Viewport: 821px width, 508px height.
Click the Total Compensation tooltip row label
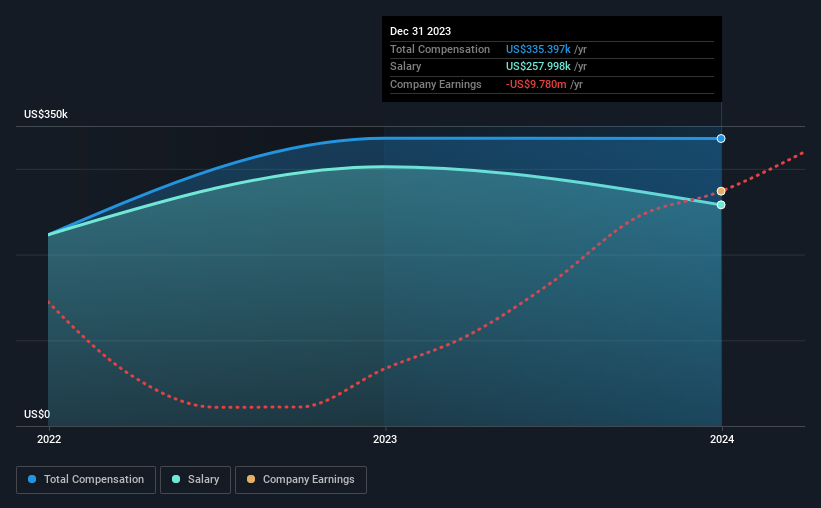coord(440,49)
